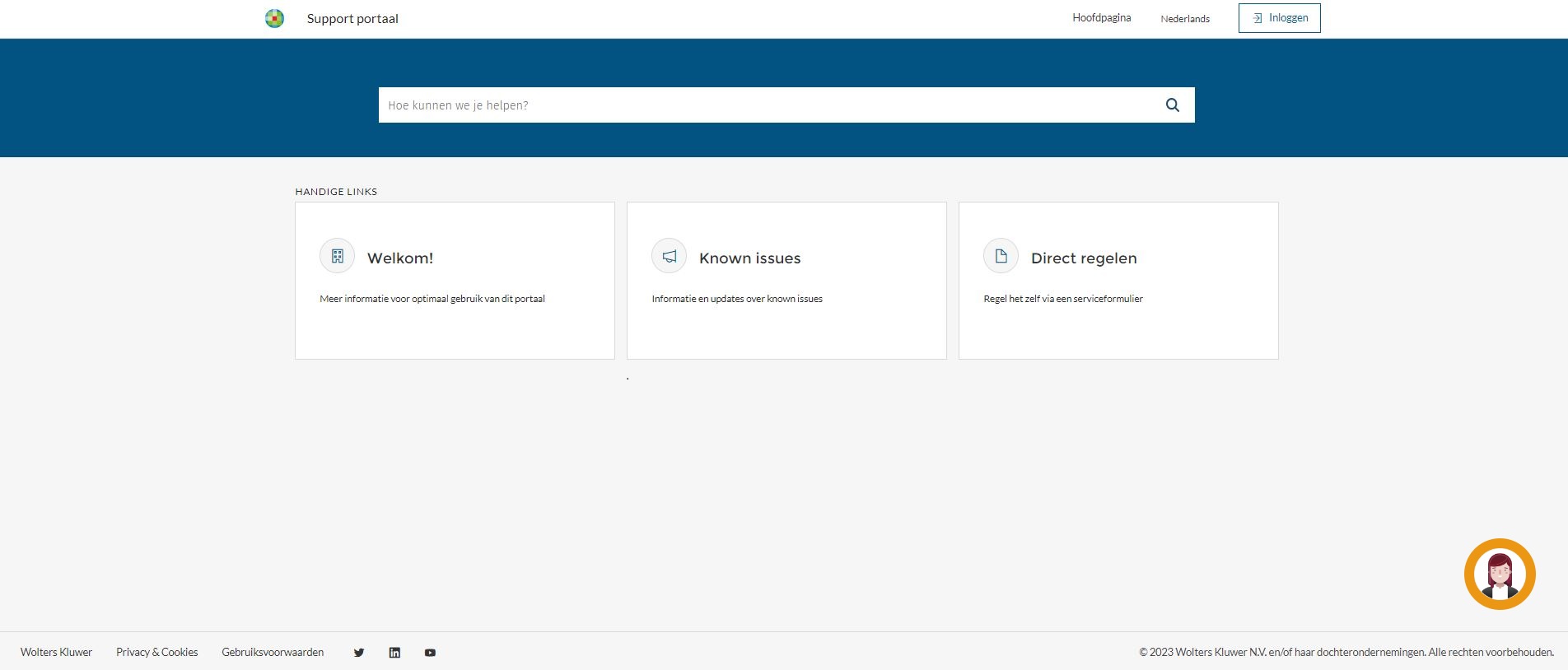The width and height of the screenshot is (1568, 670).
Task: Click the Support portaal title
Action: click(352, 19)
